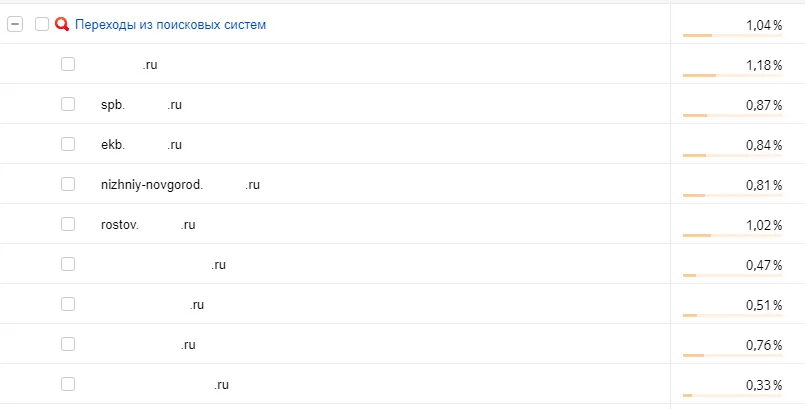This screenshot has width=805, height=409.
Task: Select the checkbox in 0,47% row
Action: point(68,264)
